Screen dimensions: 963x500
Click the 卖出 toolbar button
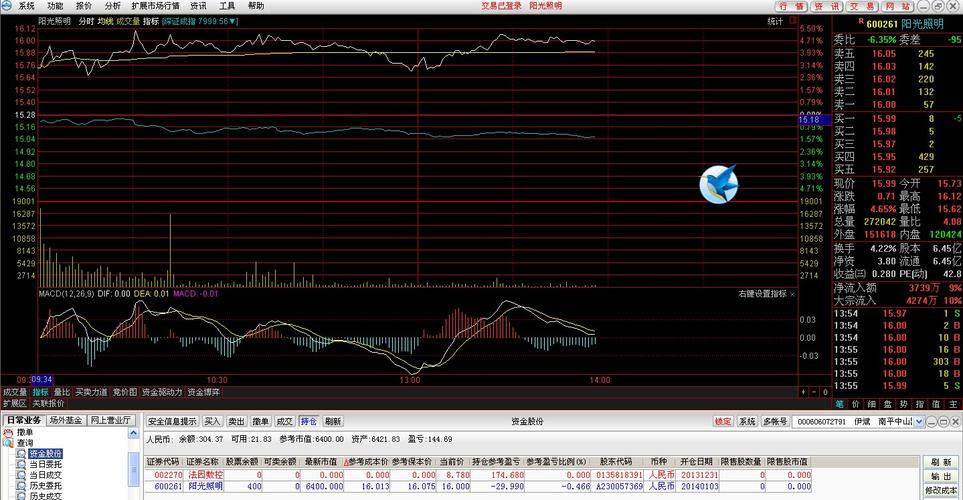pyautogui.click(x=236, y=421)
